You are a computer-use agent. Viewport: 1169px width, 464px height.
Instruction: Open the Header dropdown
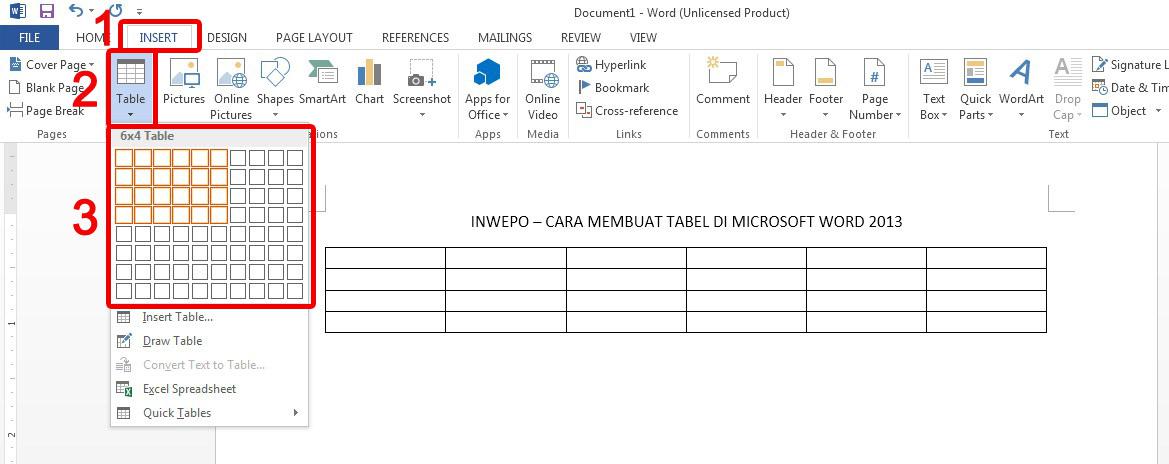783,88
